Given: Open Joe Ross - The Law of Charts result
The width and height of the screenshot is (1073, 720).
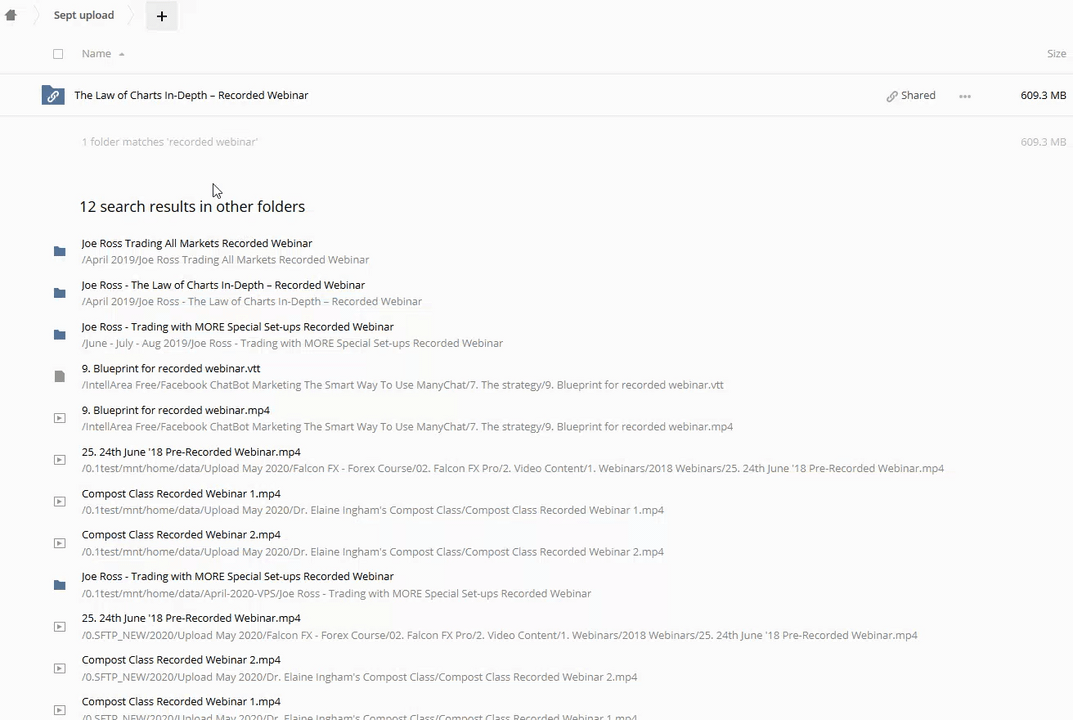Looking at the screenshot, I should 223,285.
